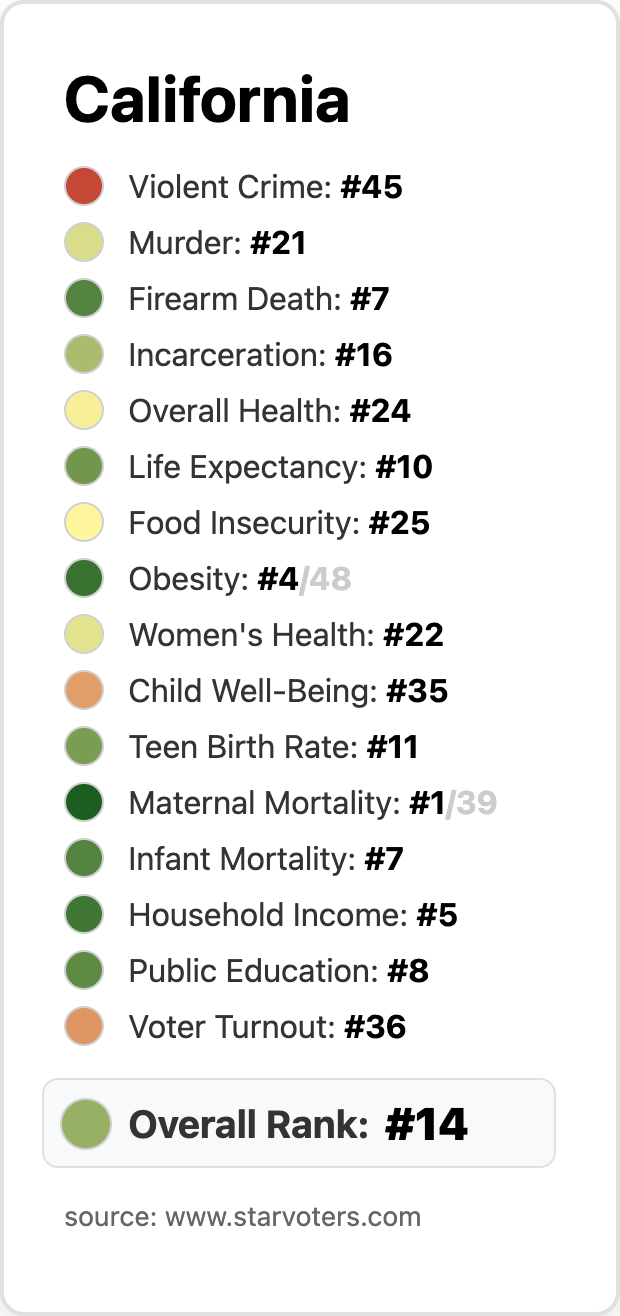Image resolution: width=620 pixels, height=1316 pixels.
Task: Click the Murder rank color dot
Action: 84,243
